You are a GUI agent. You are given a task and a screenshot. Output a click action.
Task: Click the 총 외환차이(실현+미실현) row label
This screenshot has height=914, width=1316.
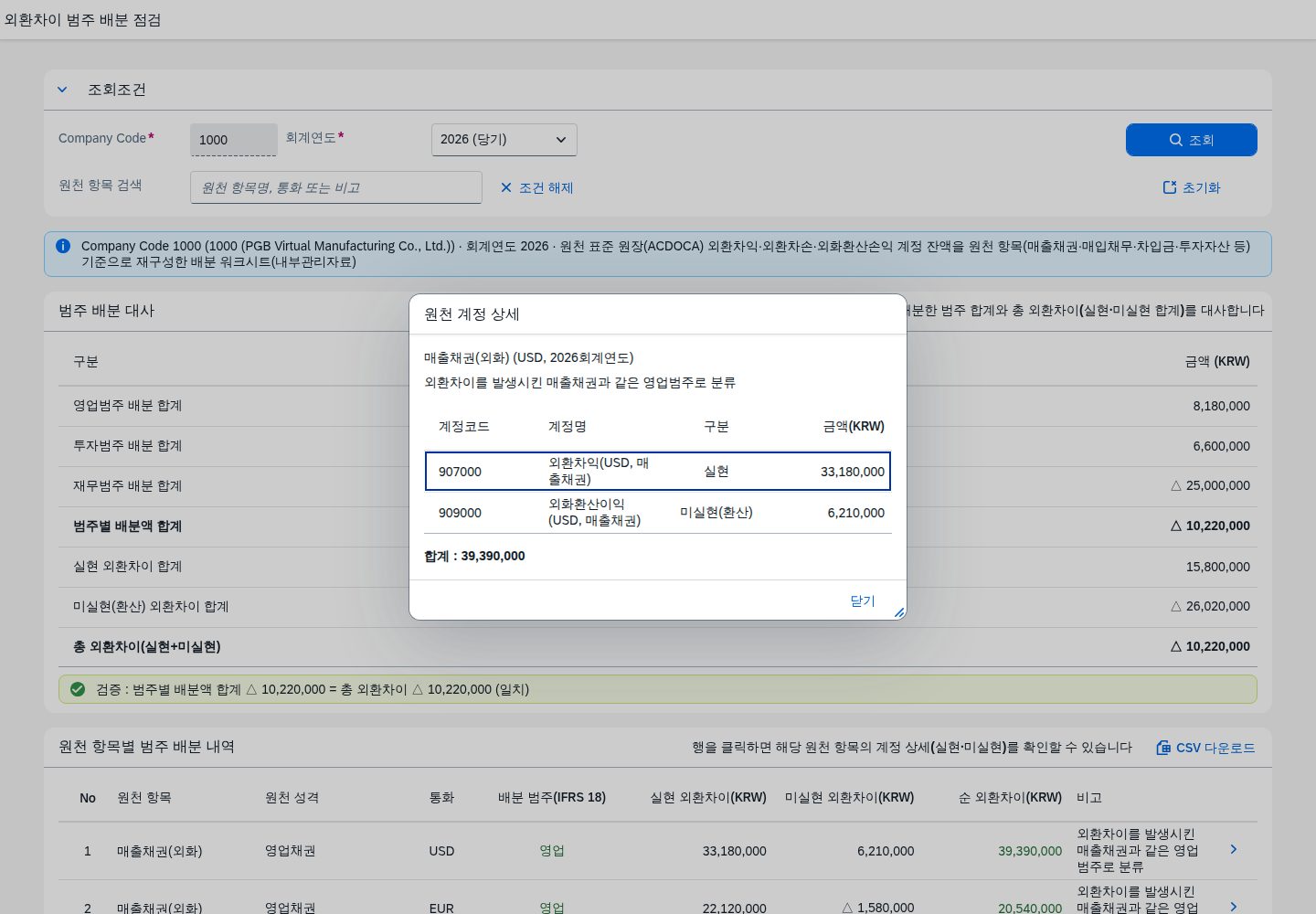pos(147,647)
